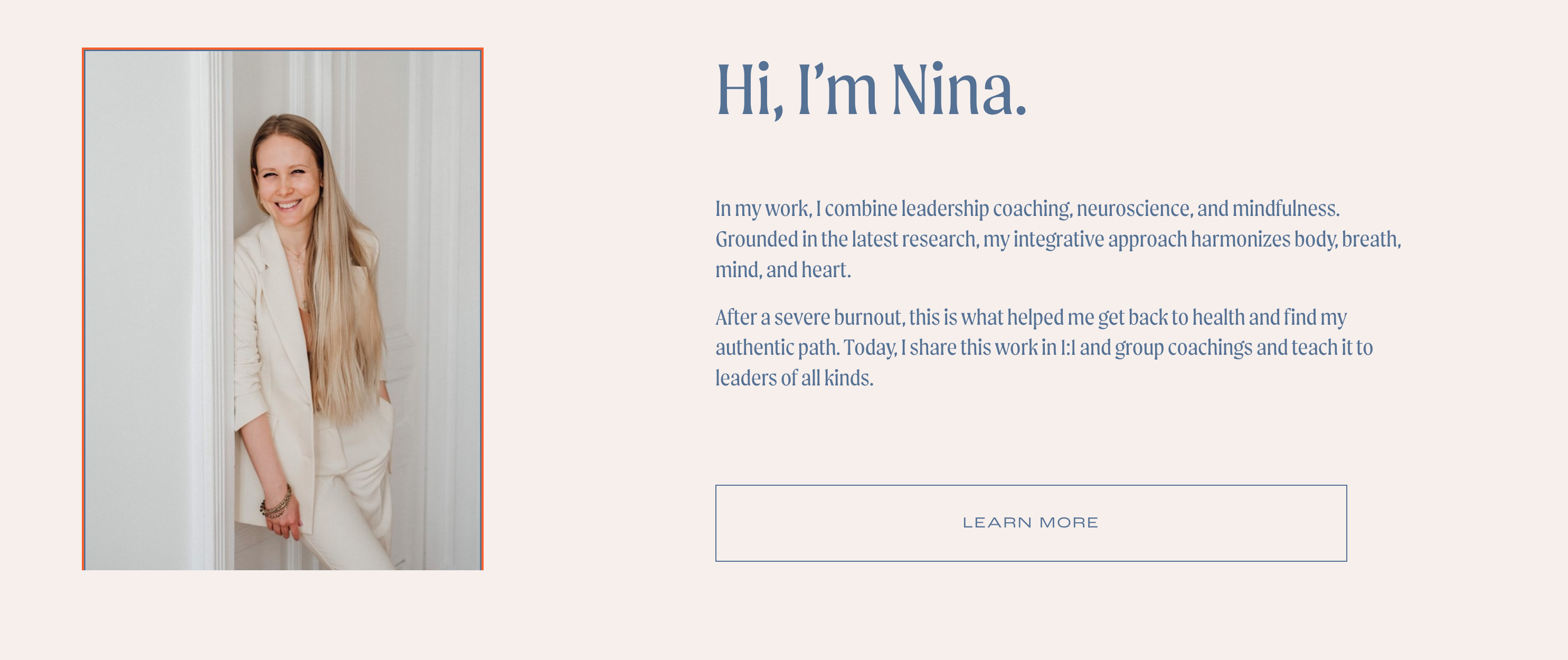Click the word "mindfulness" in the intro
Screen dimensions: 1568x660
(x=1284, y=209)
